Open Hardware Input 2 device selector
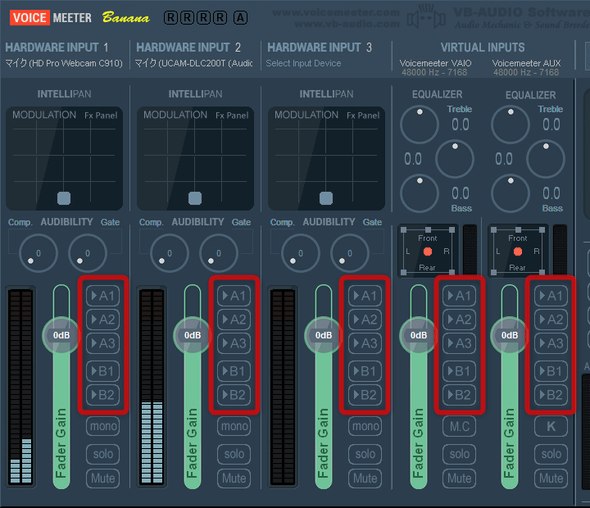590x508 pixels. [x=194, y=63]
